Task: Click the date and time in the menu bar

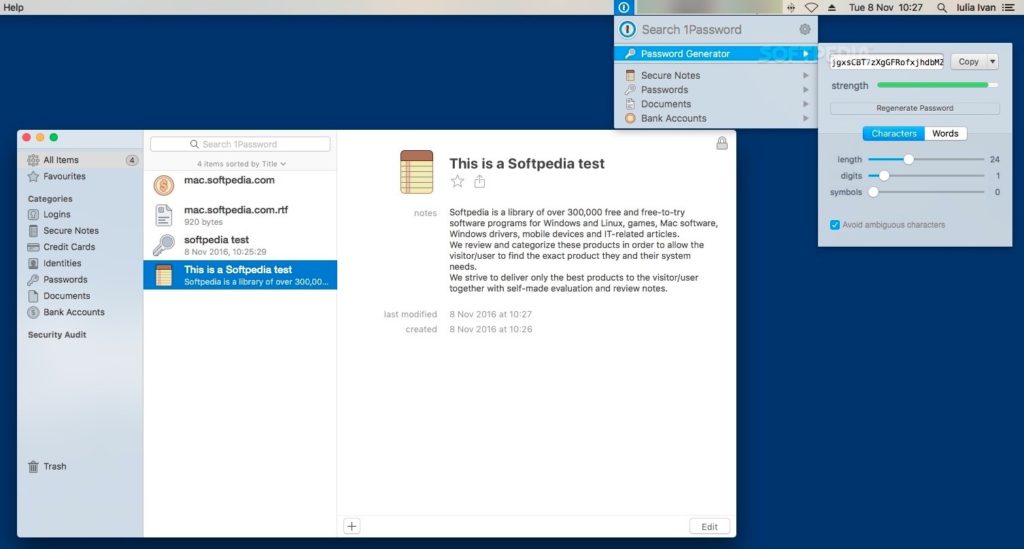Action: click(x=886, y=7)
